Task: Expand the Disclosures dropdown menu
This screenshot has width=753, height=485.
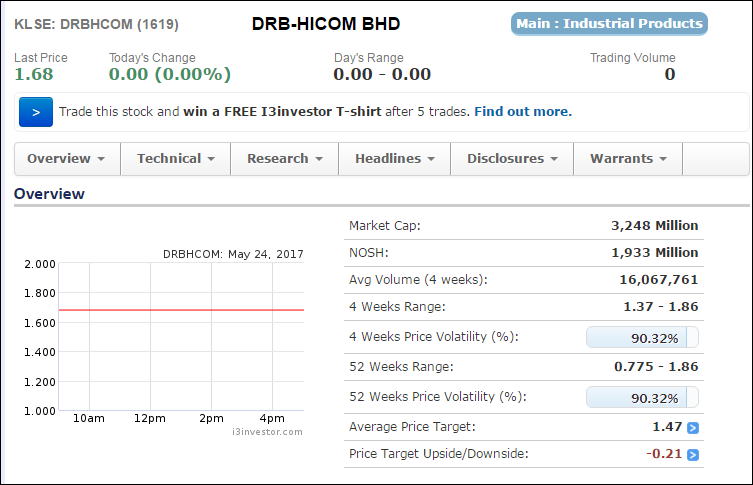Action: point(512,159)
